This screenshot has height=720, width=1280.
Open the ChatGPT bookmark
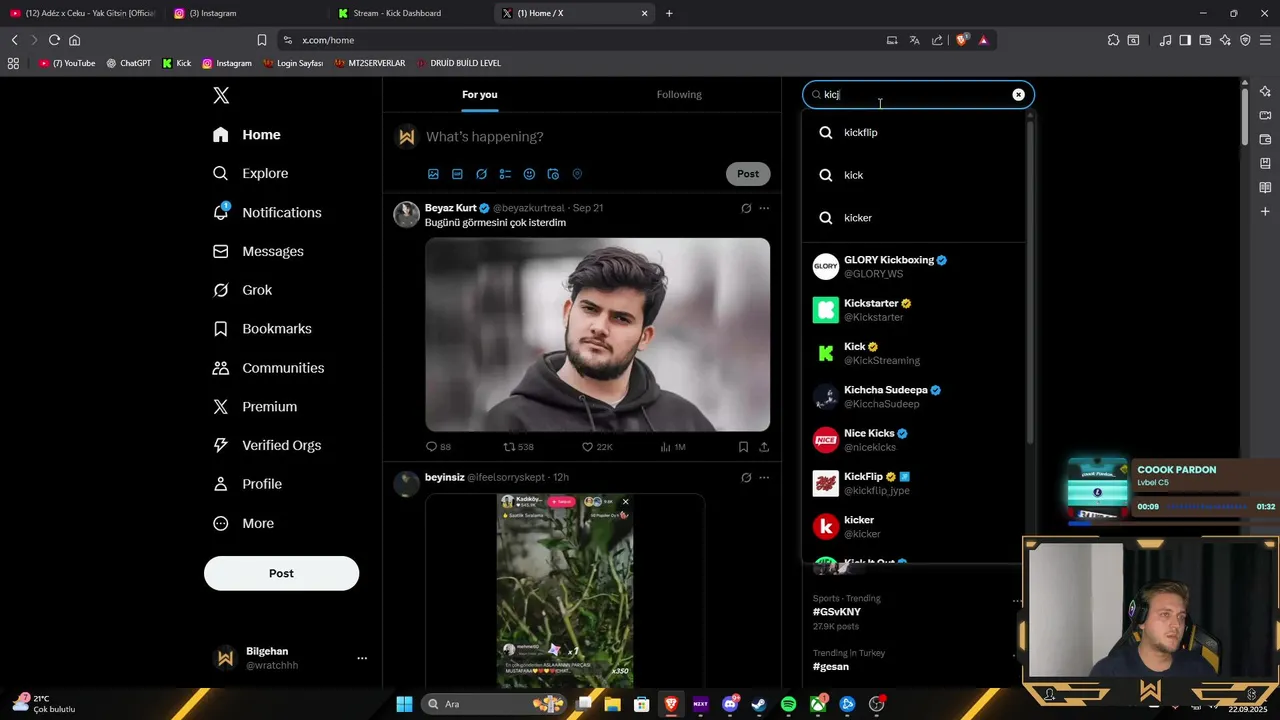129,63
